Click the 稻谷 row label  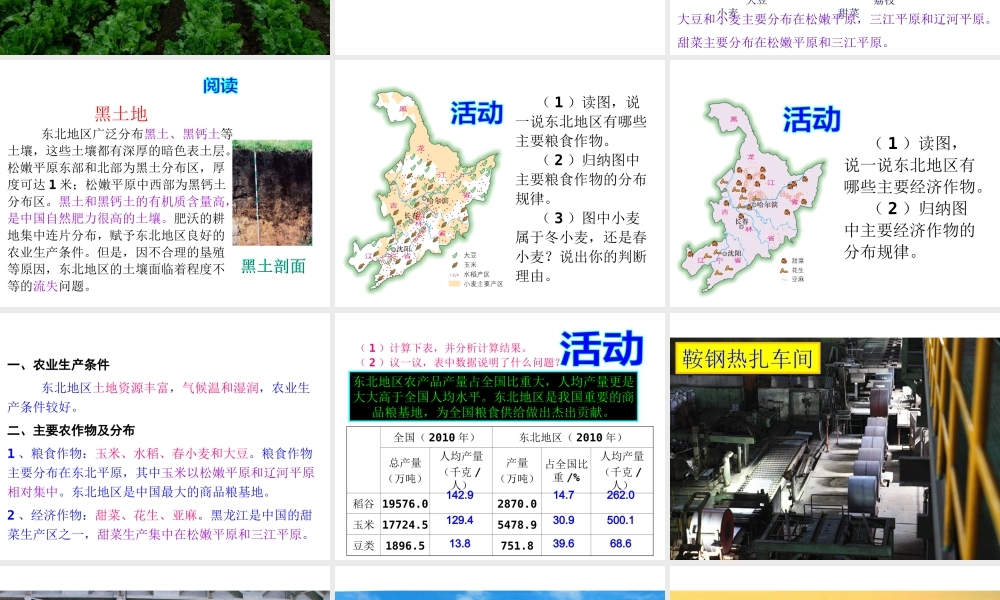coord(364,504)
